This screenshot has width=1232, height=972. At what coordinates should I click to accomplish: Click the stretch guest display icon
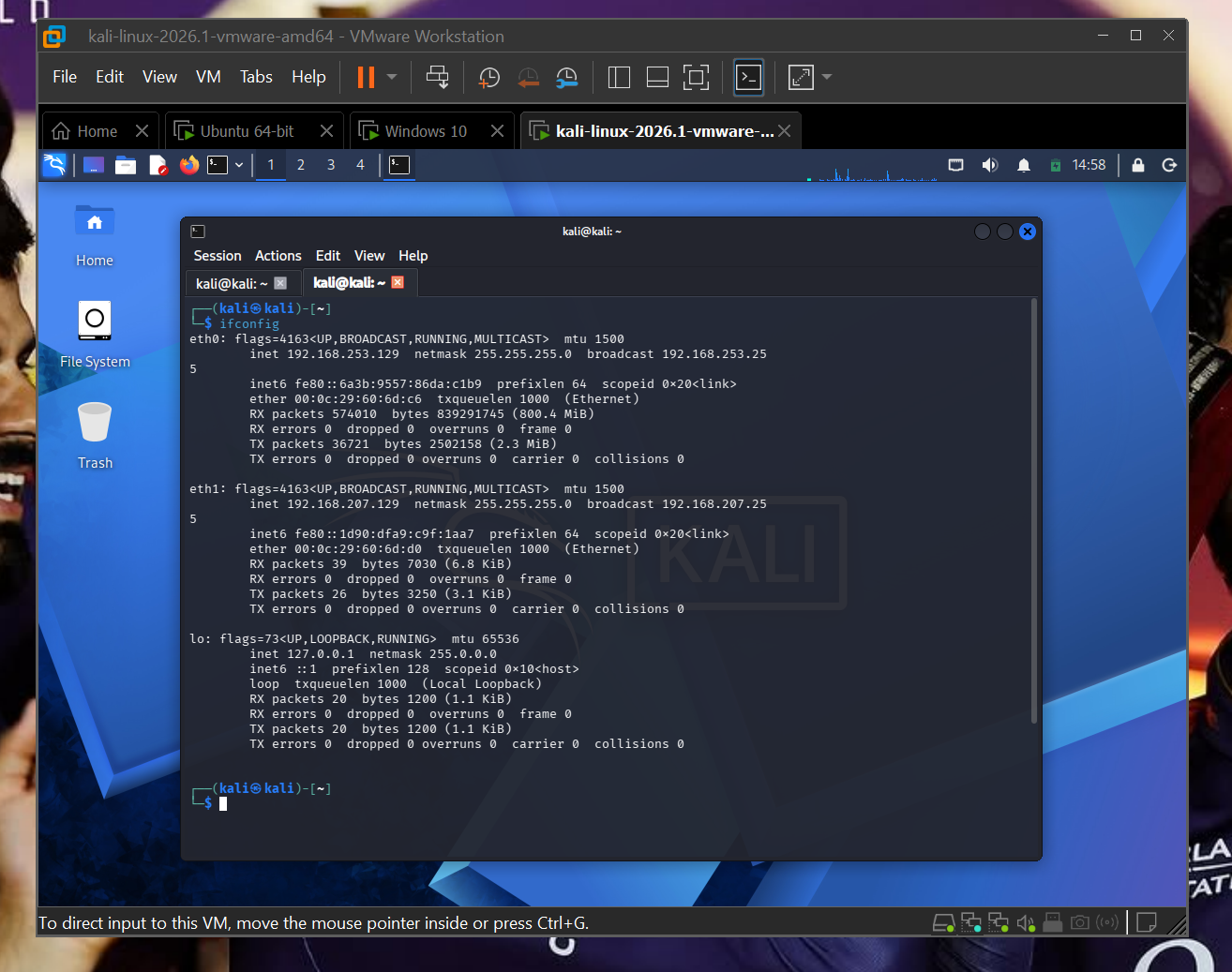[x=801, y=77]
